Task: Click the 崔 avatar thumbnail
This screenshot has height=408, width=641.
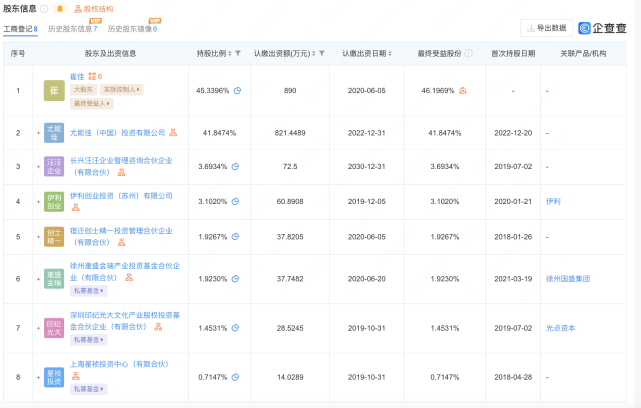Action: pyautogui.click(x=54, y=90)
